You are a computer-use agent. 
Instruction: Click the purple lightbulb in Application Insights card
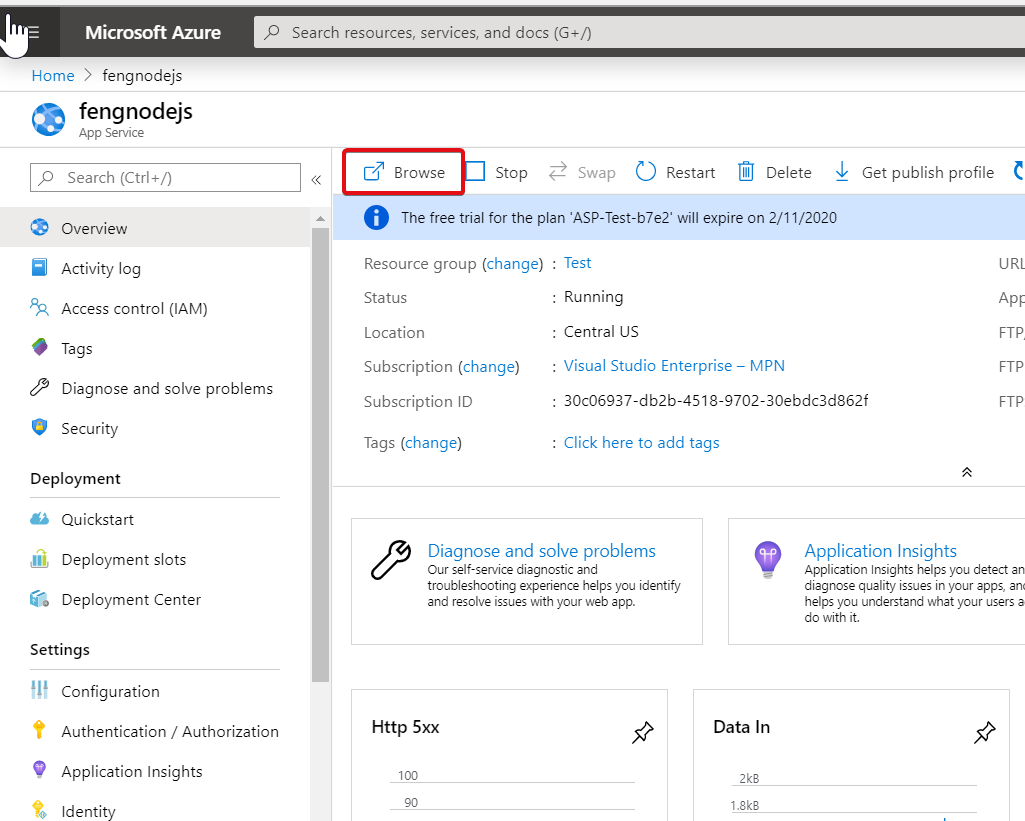point(768,560)
